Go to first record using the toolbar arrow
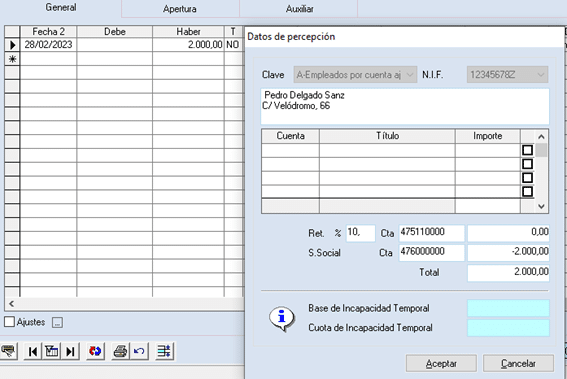567x379 pixels. click(x=33, y=351)
